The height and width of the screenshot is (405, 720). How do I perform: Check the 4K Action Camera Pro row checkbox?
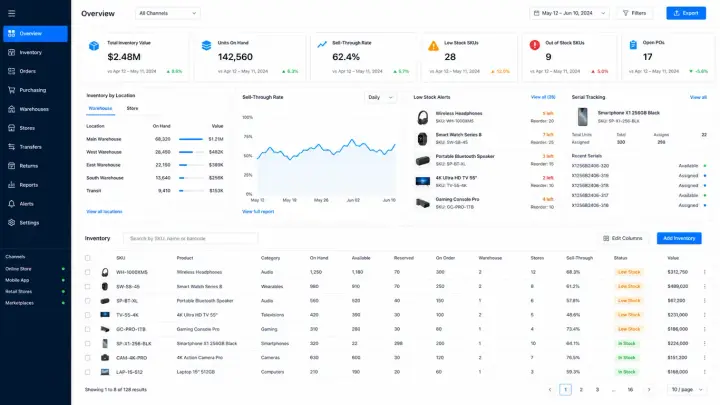pos(88,358)
